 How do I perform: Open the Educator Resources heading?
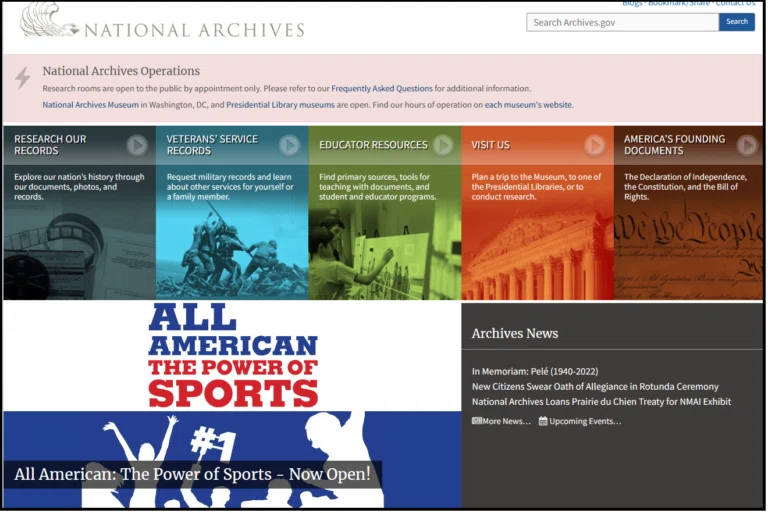click(x=373, y=146)
